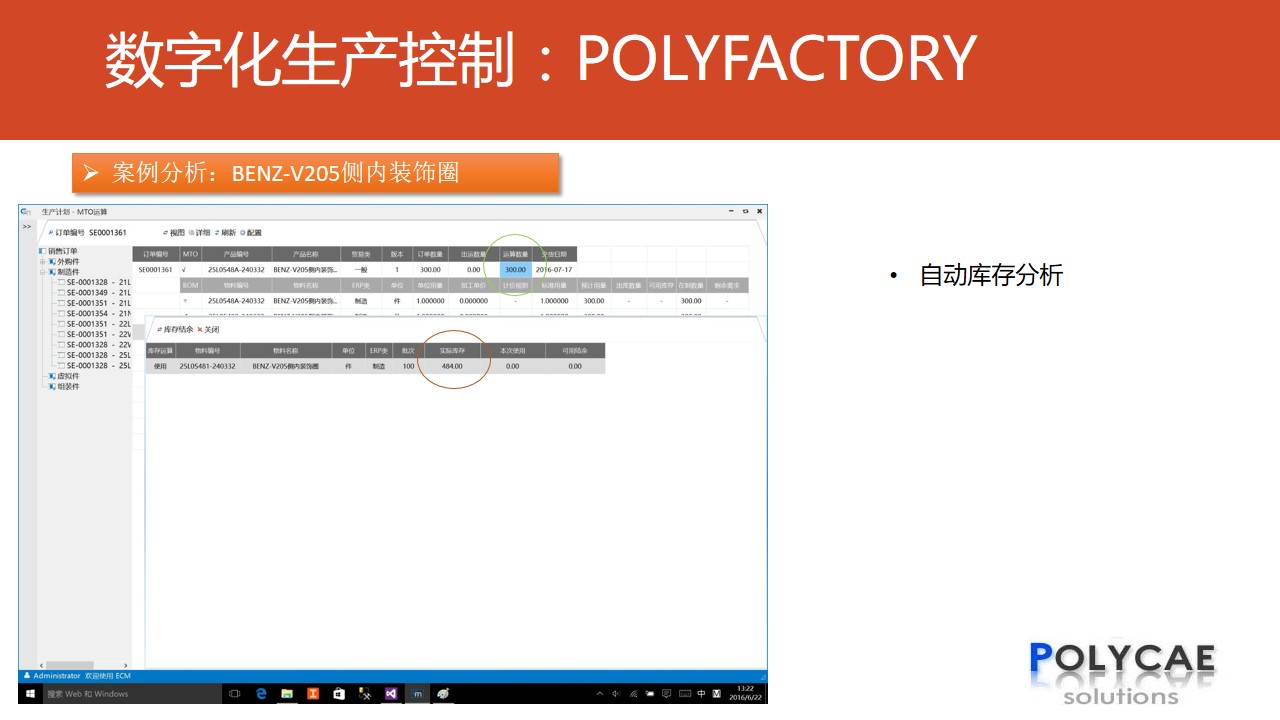
Task: Close the stock panel with 关闭
Action: point(208,330)
